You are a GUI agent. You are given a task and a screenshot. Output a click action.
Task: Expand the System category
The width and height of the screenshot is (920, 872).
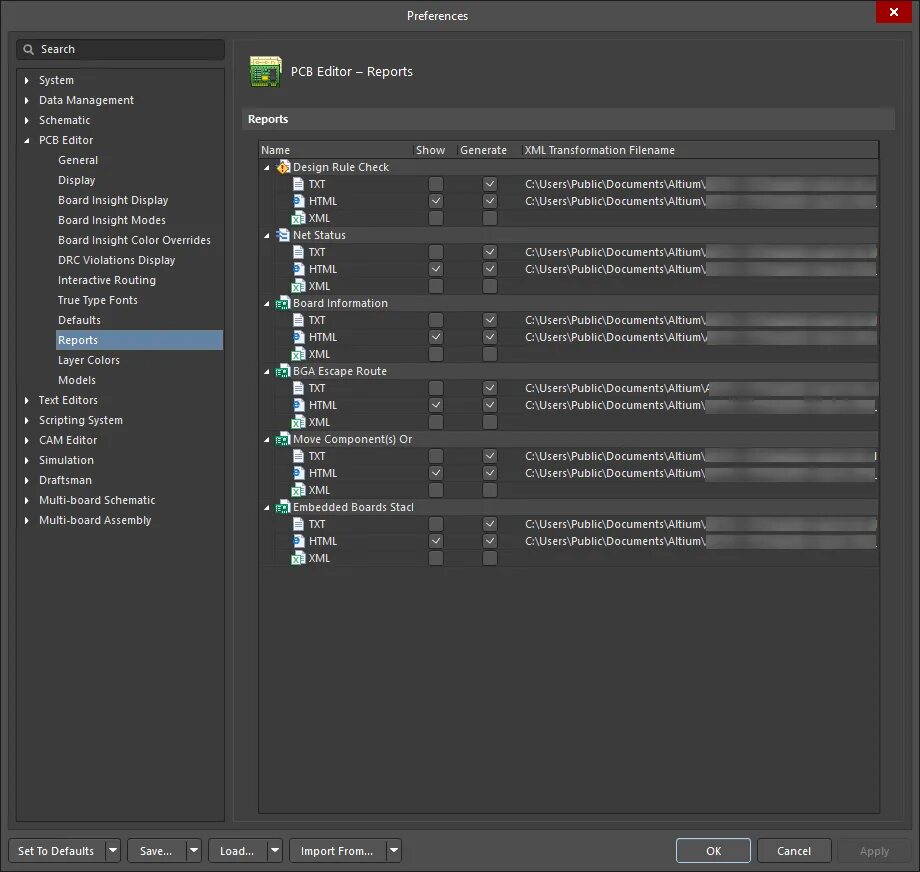click(27, 80)
